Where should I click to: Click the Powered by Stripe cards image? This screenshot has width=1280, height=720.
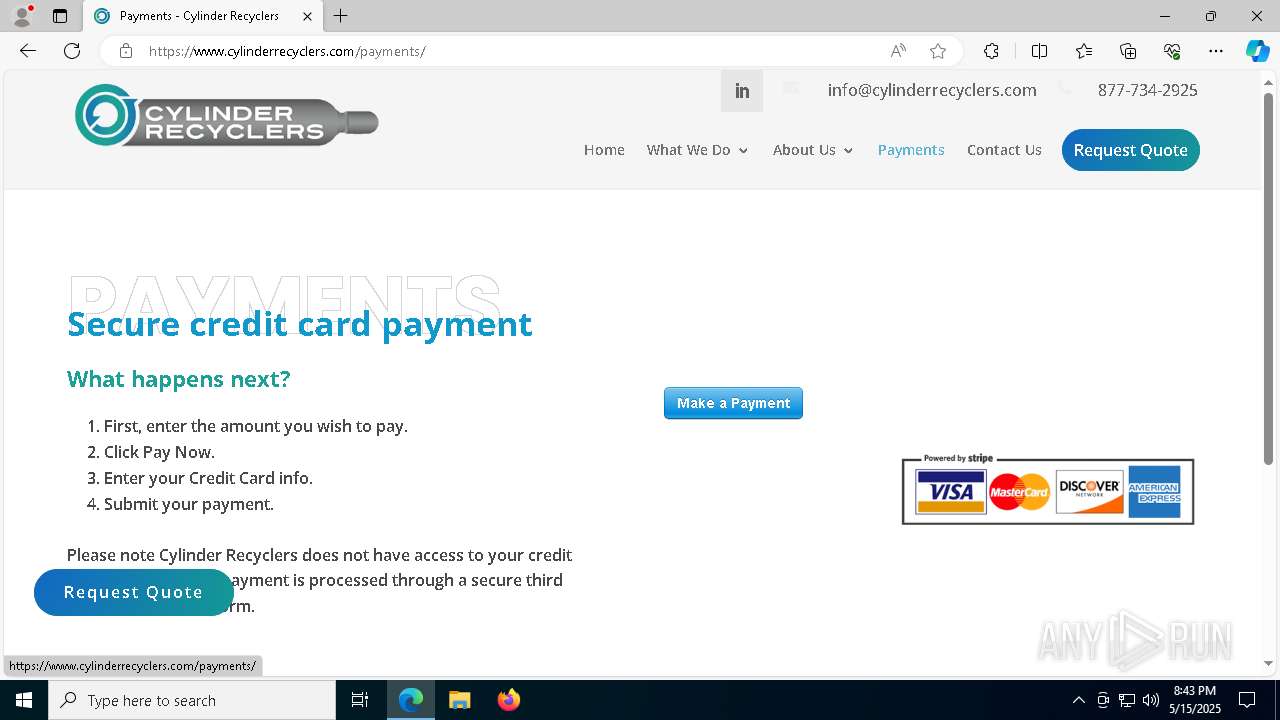tap(1048, 488)
